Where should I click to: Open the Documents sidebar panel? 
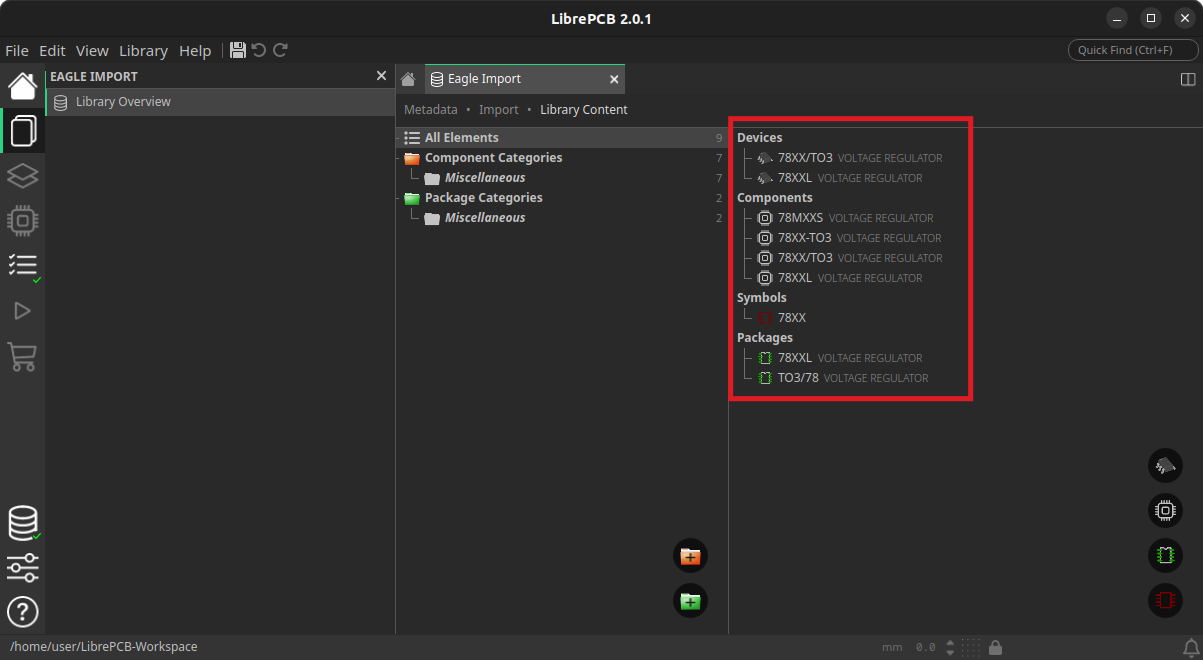[22, 131]
